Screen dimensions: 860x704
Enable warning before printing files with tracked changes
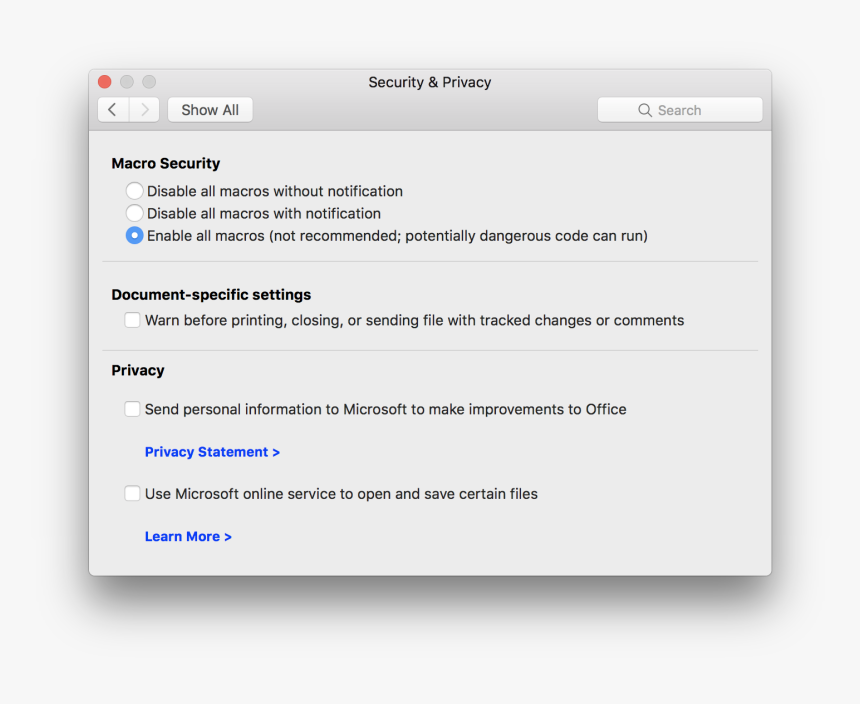132,320
